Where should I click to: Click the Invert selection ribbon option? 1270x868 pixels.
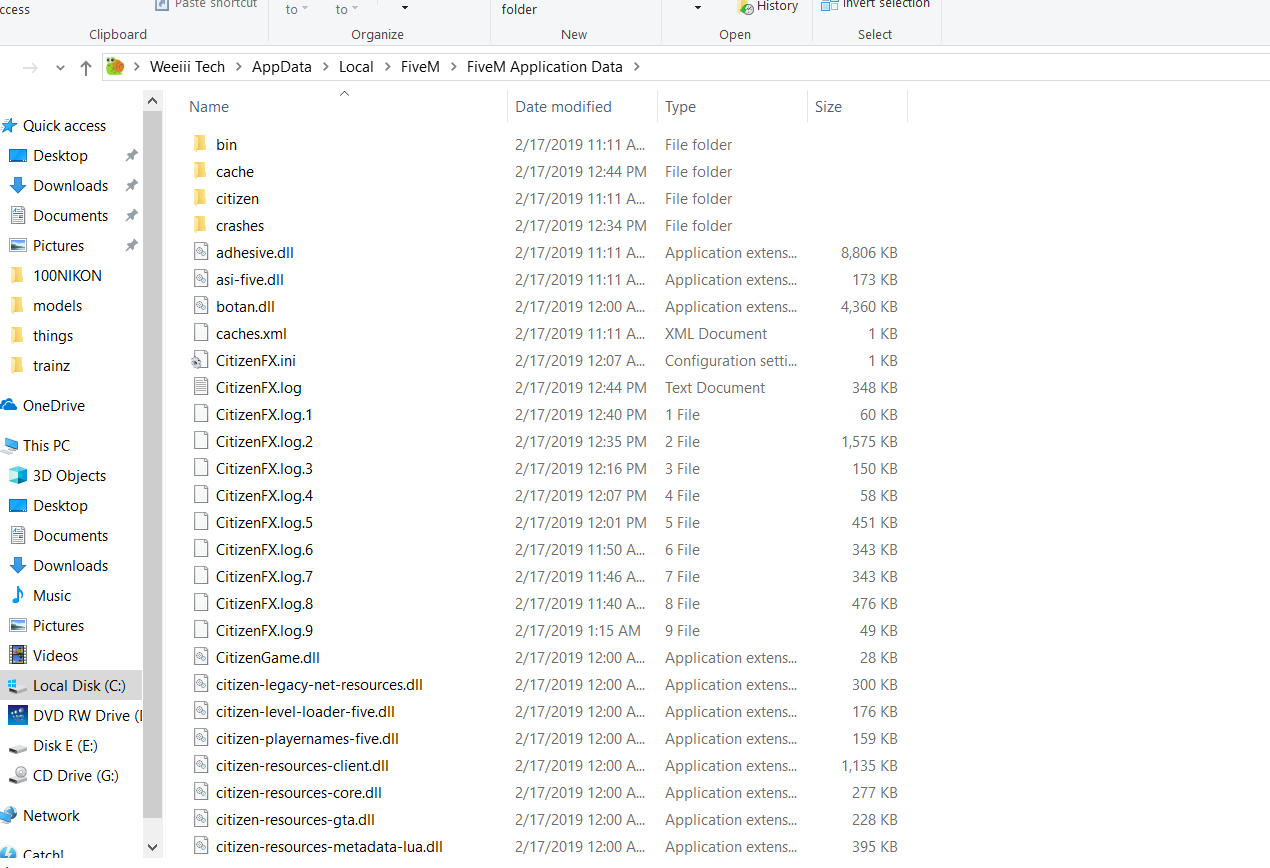click(x=875, y=5)
